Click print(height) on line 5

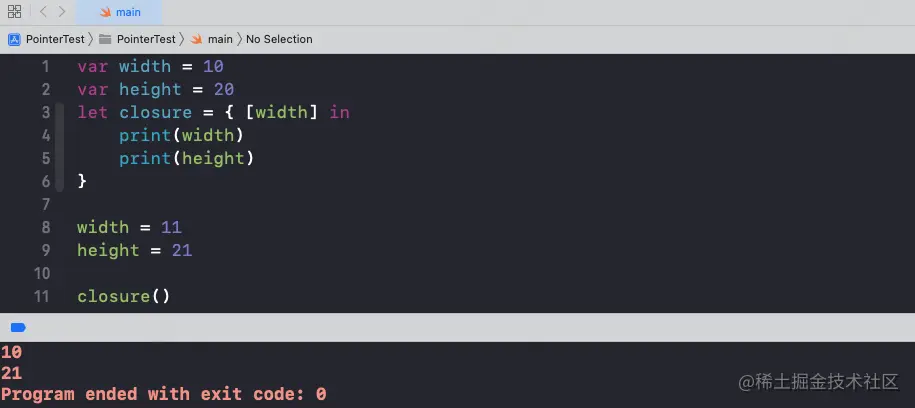click(x=186, y=158)
